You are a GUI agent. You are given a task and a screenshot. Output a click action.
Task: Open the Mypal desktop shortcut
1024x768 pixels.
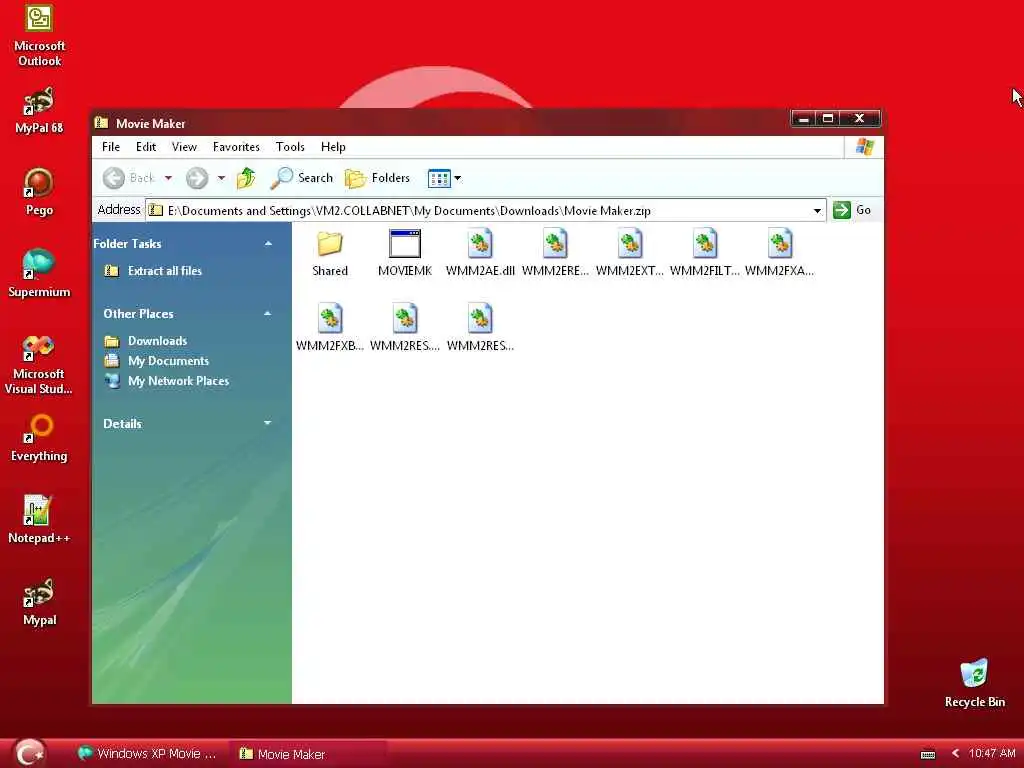[39, 602]
